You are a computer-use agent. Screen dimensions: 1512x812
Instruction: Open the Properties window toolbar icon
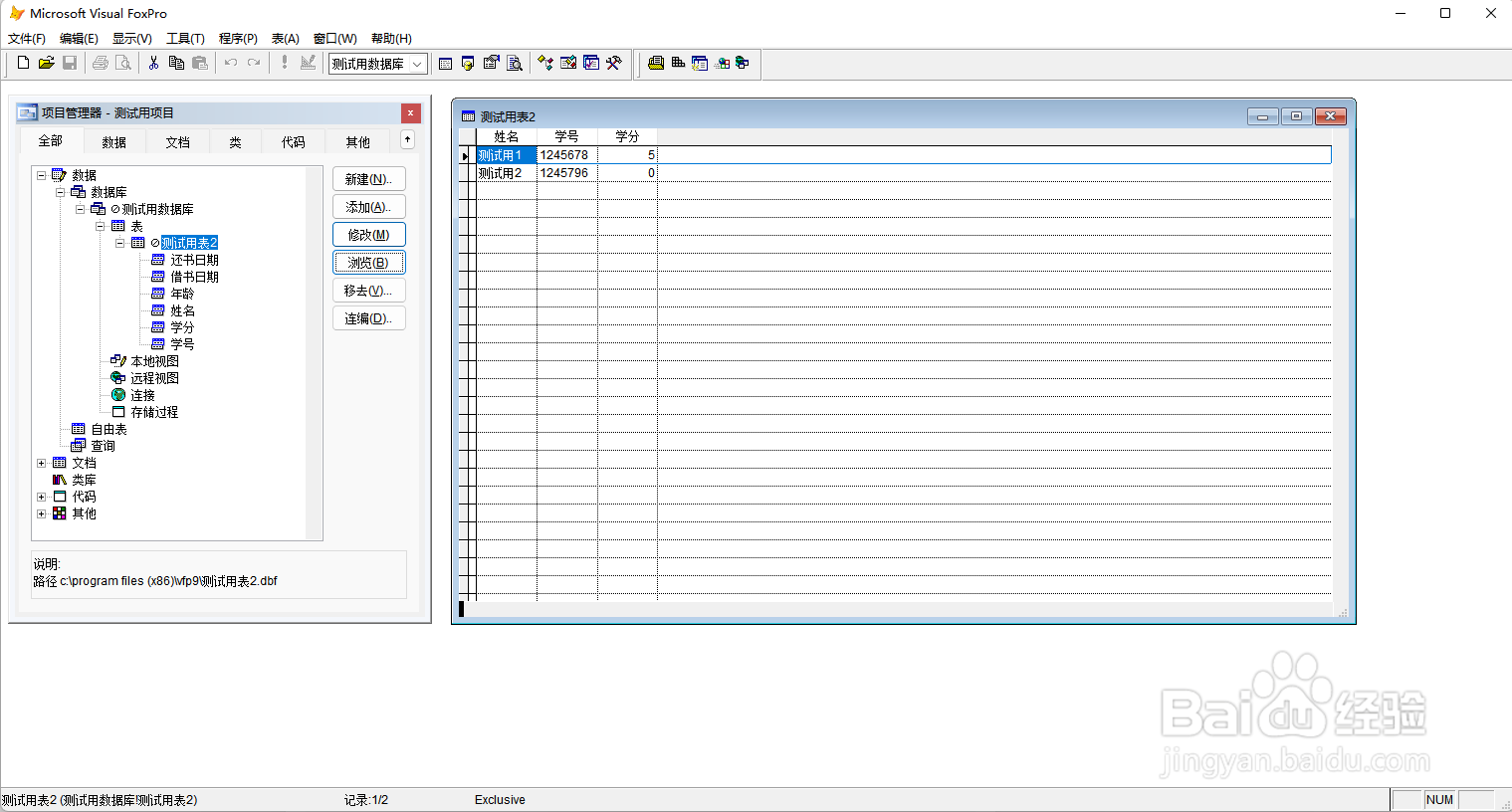tap(491, 64)
